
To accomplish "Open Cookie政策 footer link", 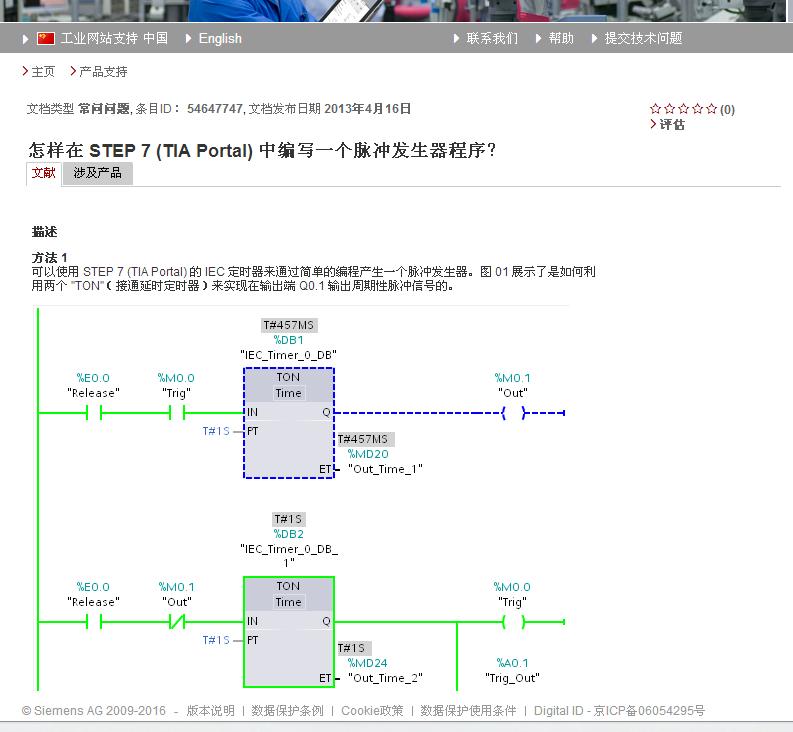I will (x=372, y=711).
